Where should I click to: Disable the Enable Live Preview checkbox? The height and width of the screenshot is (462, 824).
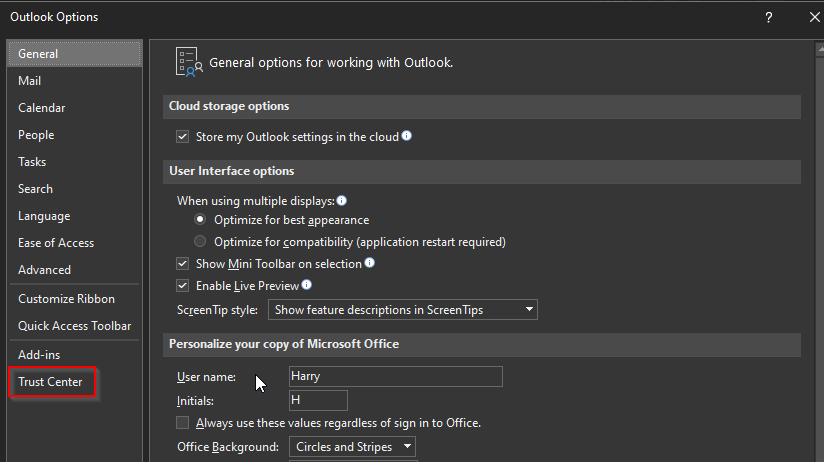183,286
